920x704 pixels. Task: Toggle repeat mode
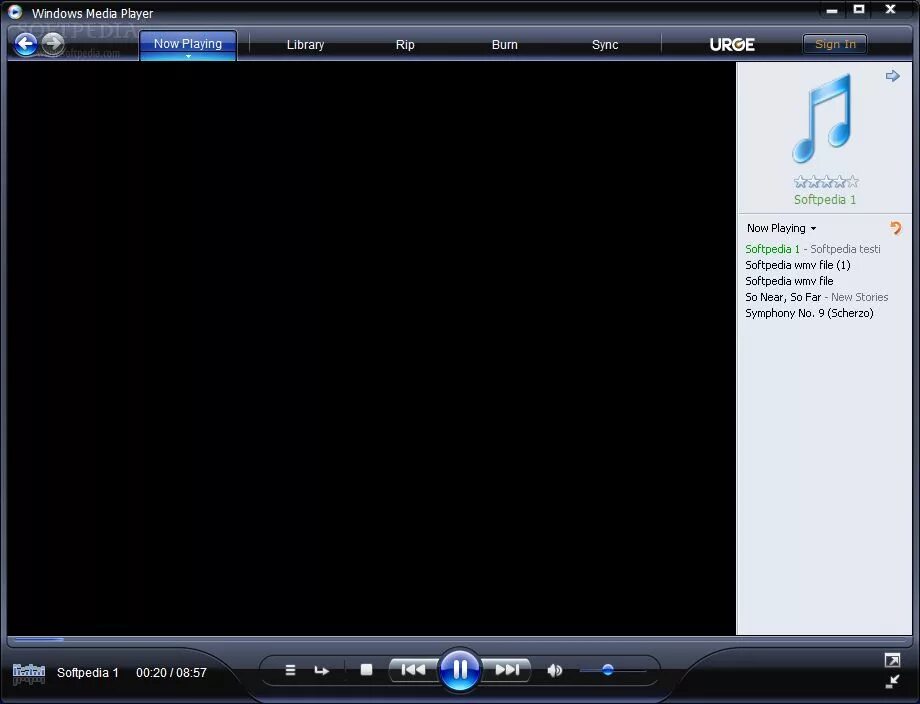pos(322,670)
